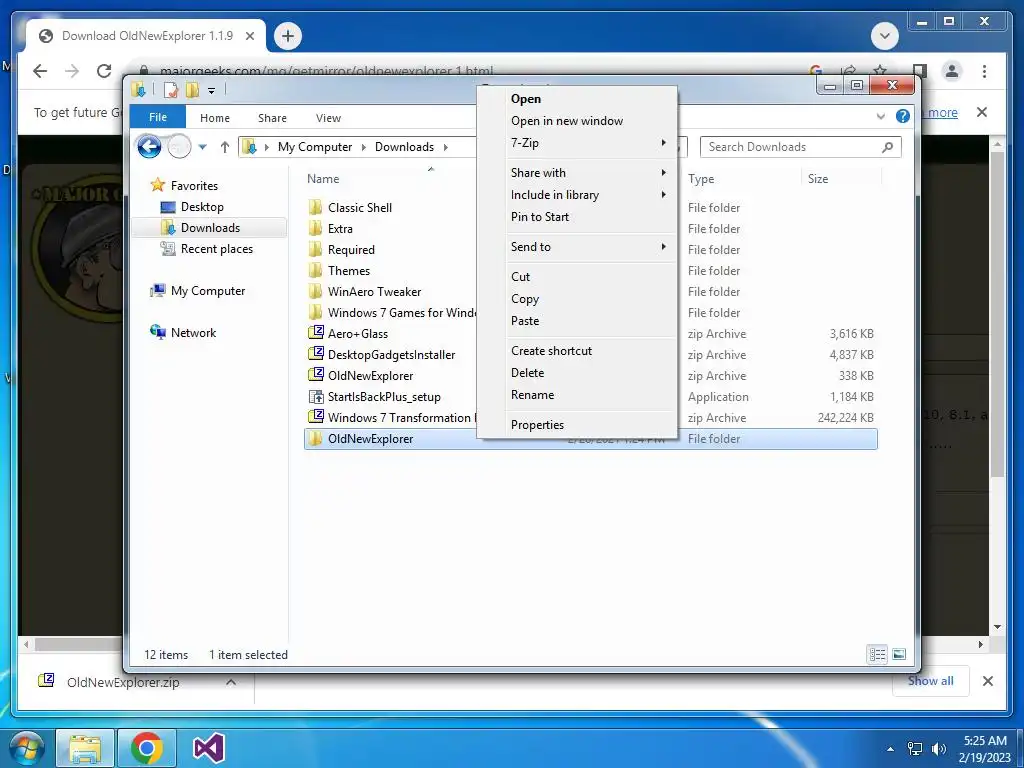Select the Aero+Glass zip archive icon
The image size is (1024, 768).
316,333
